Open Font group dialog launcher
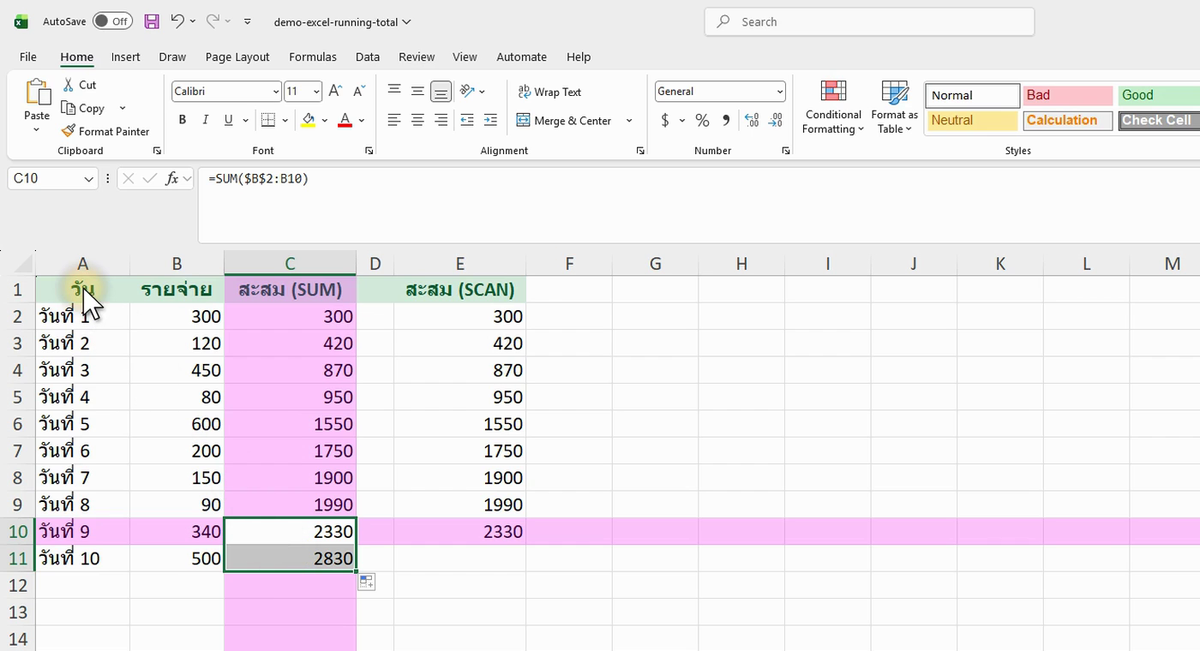Image resolution: width=1200 pixels, height=651 pixels. [x=369, y=150]
